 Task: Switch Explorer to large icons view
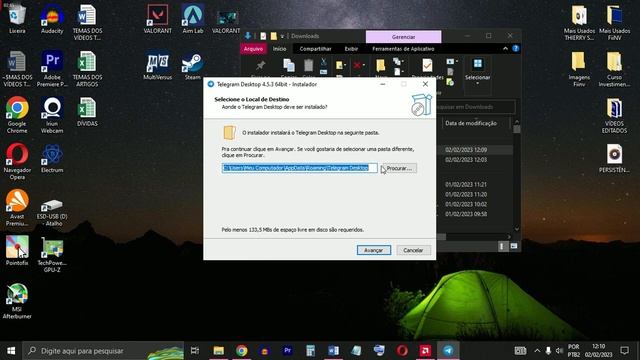[513, 246]
